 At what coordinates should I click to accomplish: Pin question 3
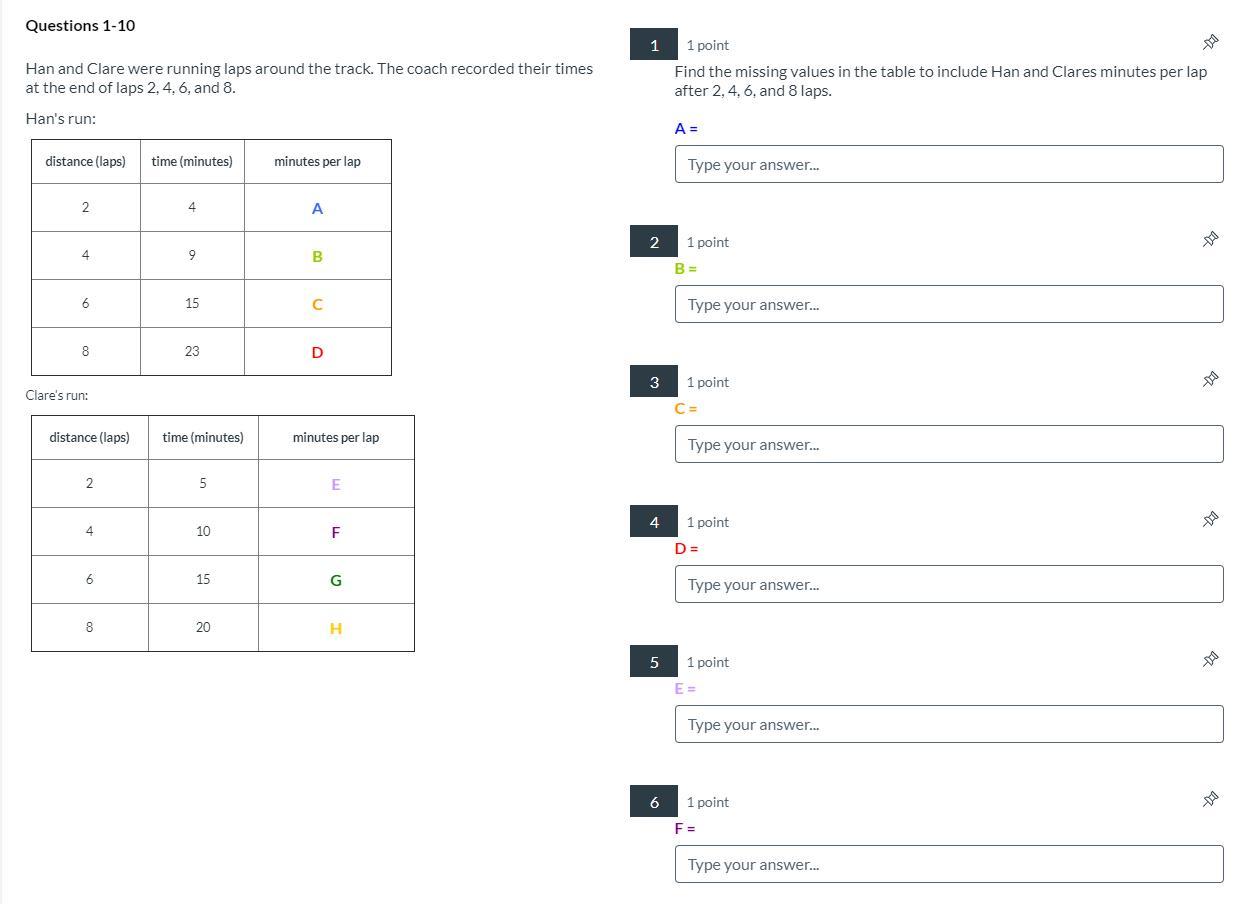[1210, 379]
